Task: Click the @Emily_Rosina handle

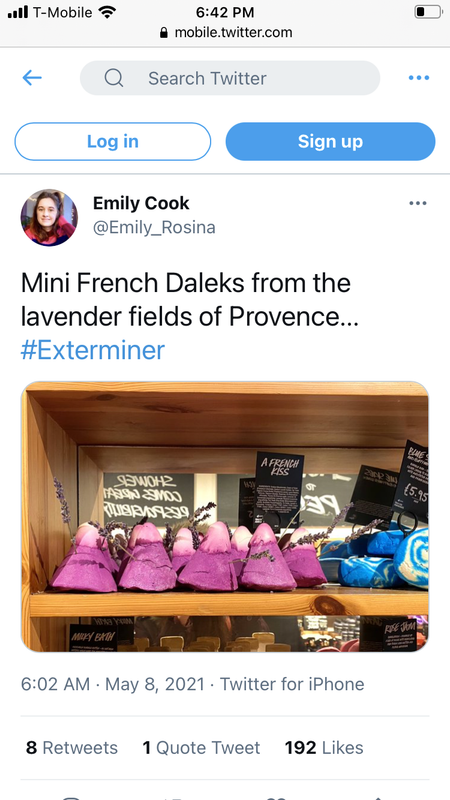Action: tap(154, 228)
